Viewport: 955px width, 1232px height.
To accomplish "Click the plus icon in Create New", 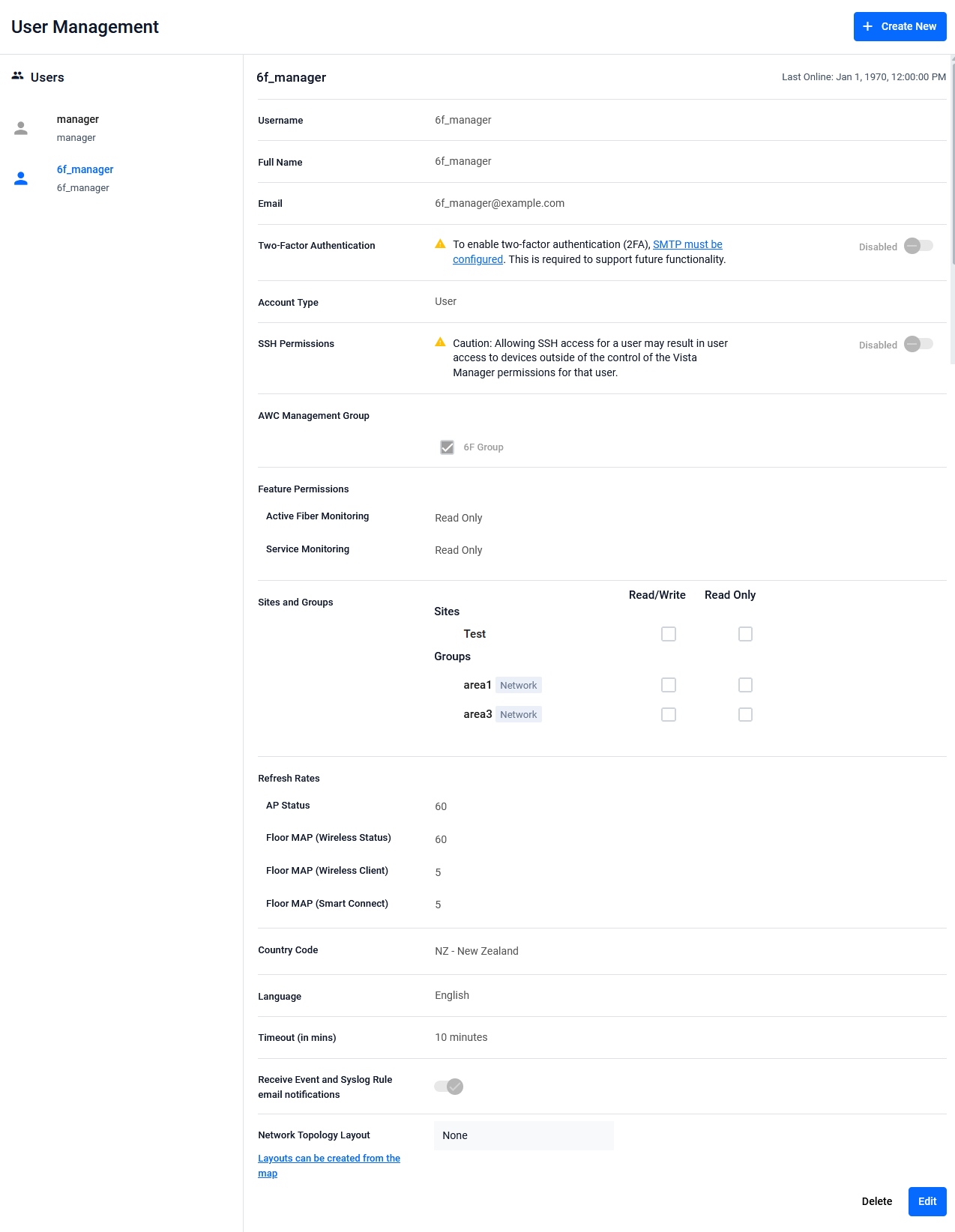I will 867,26.
